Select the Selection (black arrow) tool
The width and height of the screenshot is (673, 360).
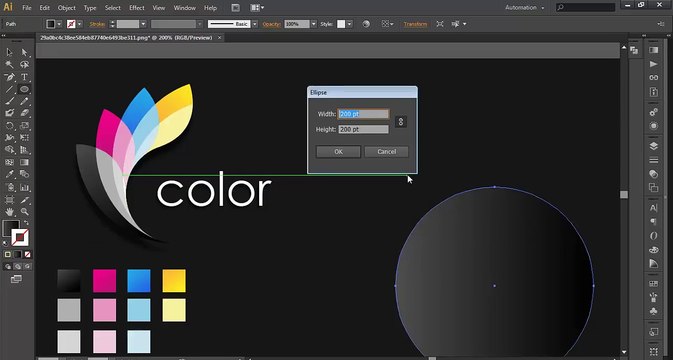9,52
